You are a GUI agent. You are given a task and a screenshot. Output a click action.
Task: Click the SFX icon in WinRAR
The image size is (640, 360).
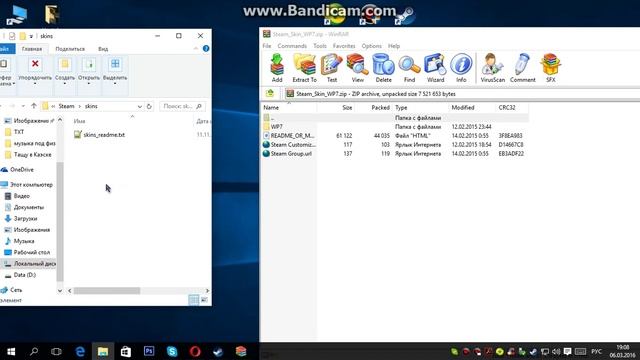click(x=550, y=68)
